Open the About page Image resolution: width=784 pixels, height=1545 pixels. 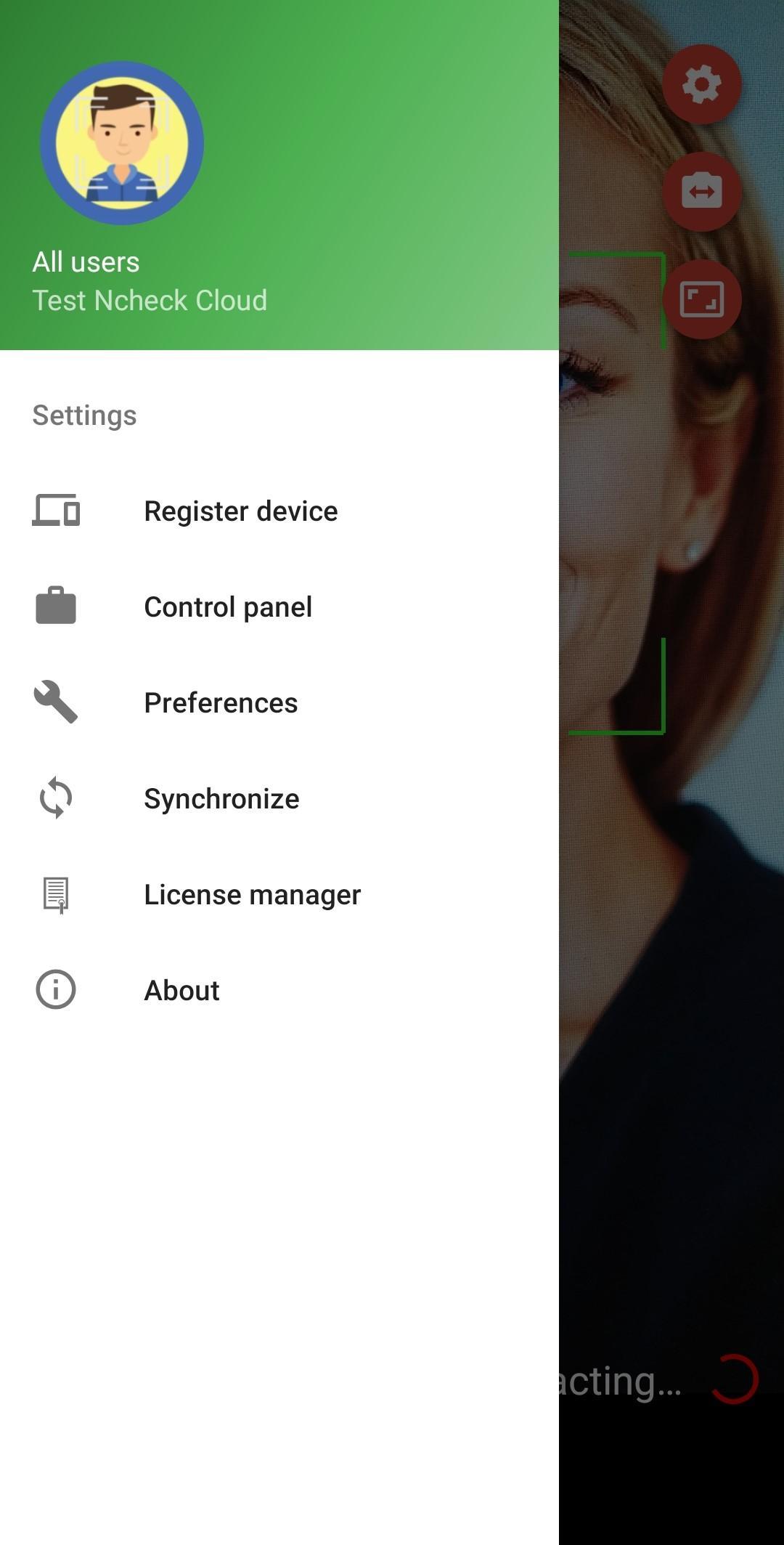(x=279, y=990)
